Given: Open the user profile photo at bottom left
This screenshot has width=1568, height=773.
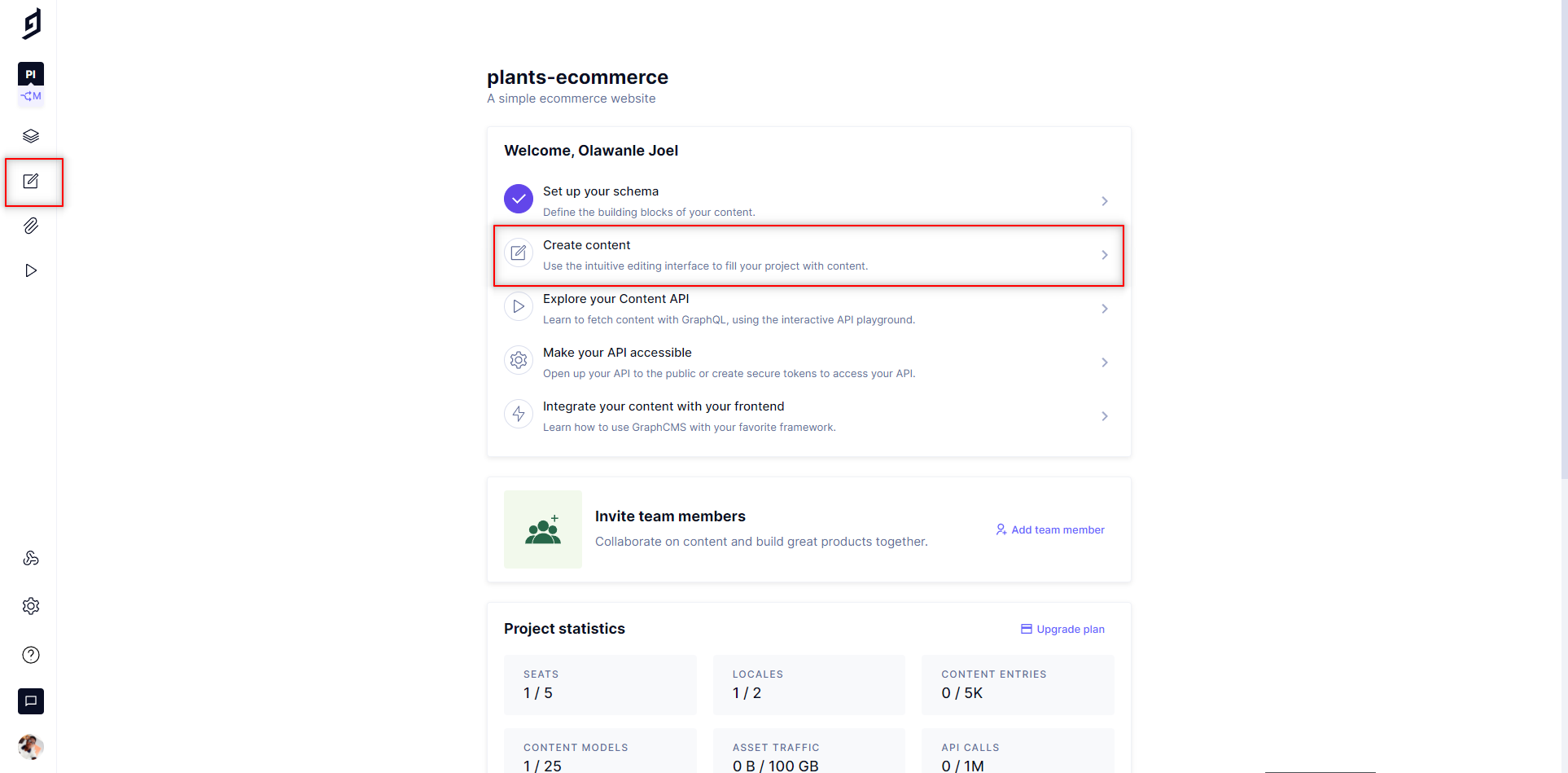Looking at the screenshot, I should pyautogui.click(x=31, y=747).
